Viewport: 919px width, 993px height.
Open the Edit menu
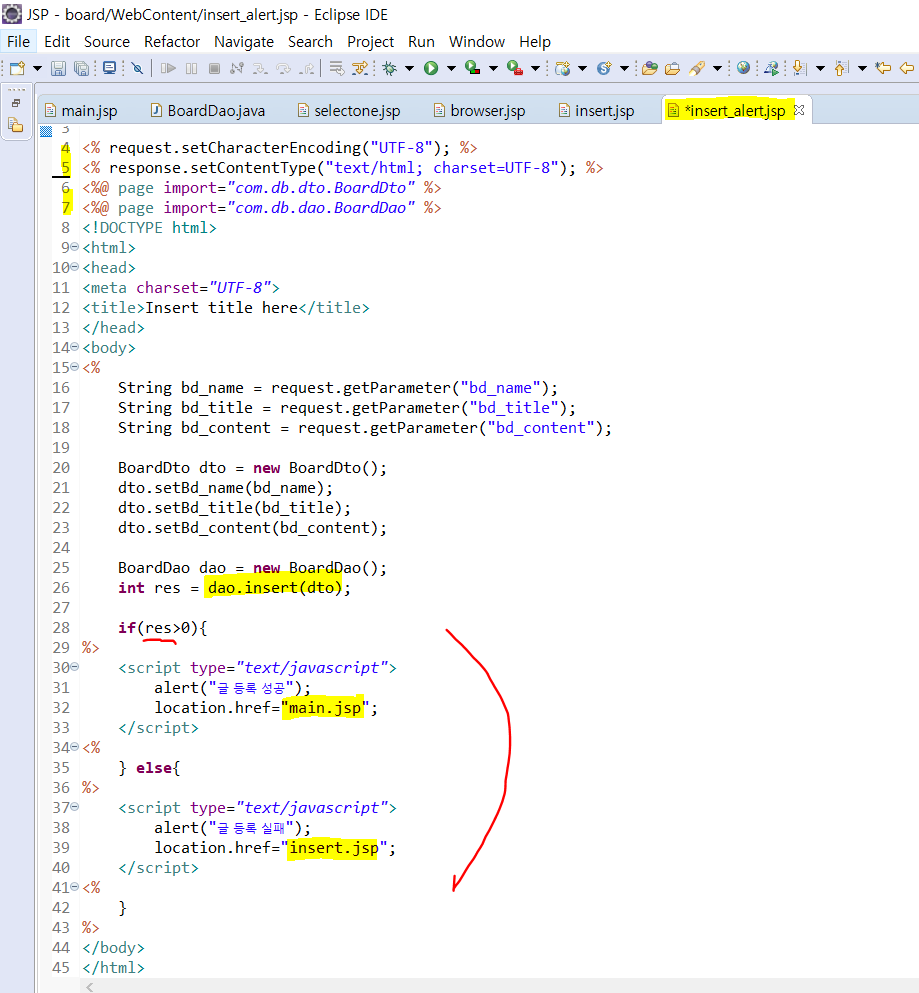point(57,42)
